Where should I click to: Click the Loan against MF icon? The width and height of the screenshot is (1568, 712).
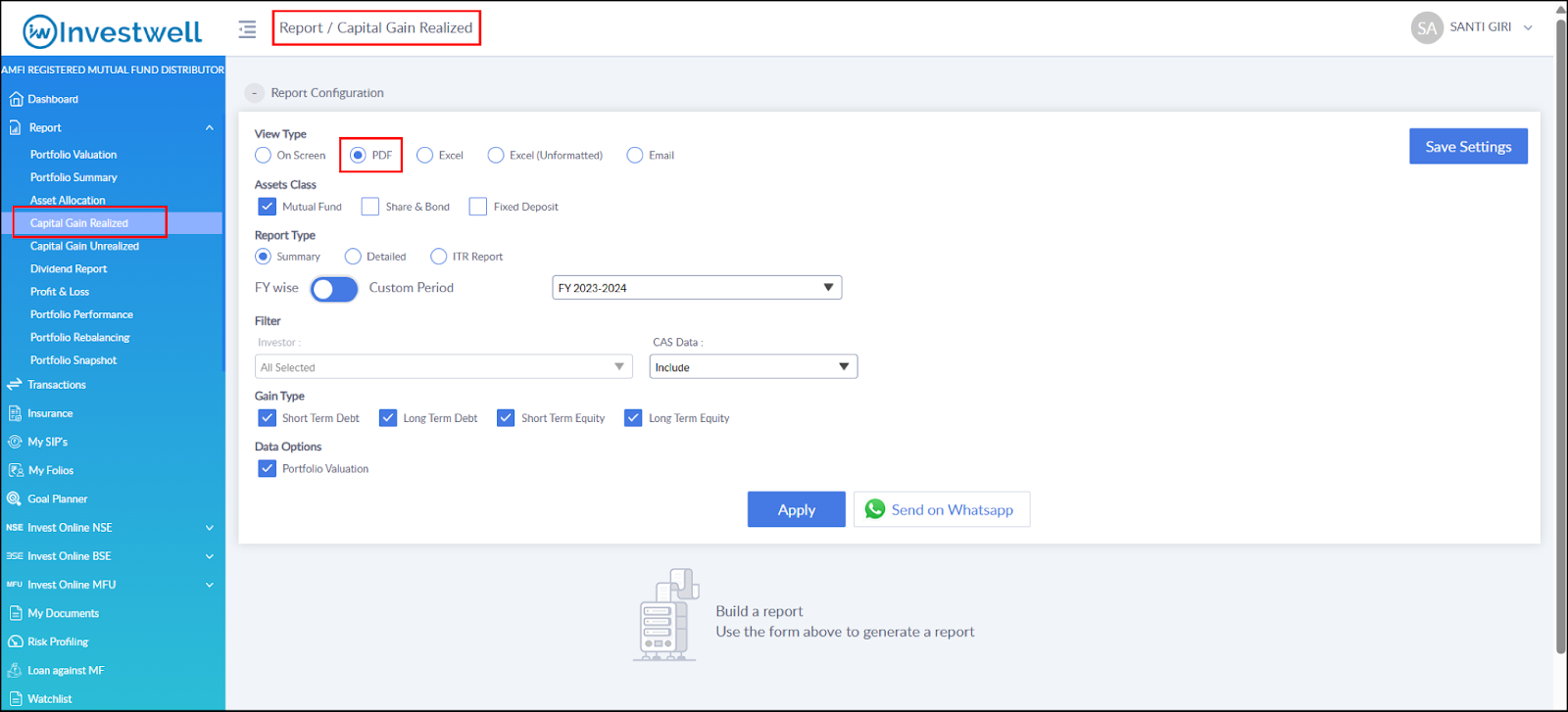[15, 670]
